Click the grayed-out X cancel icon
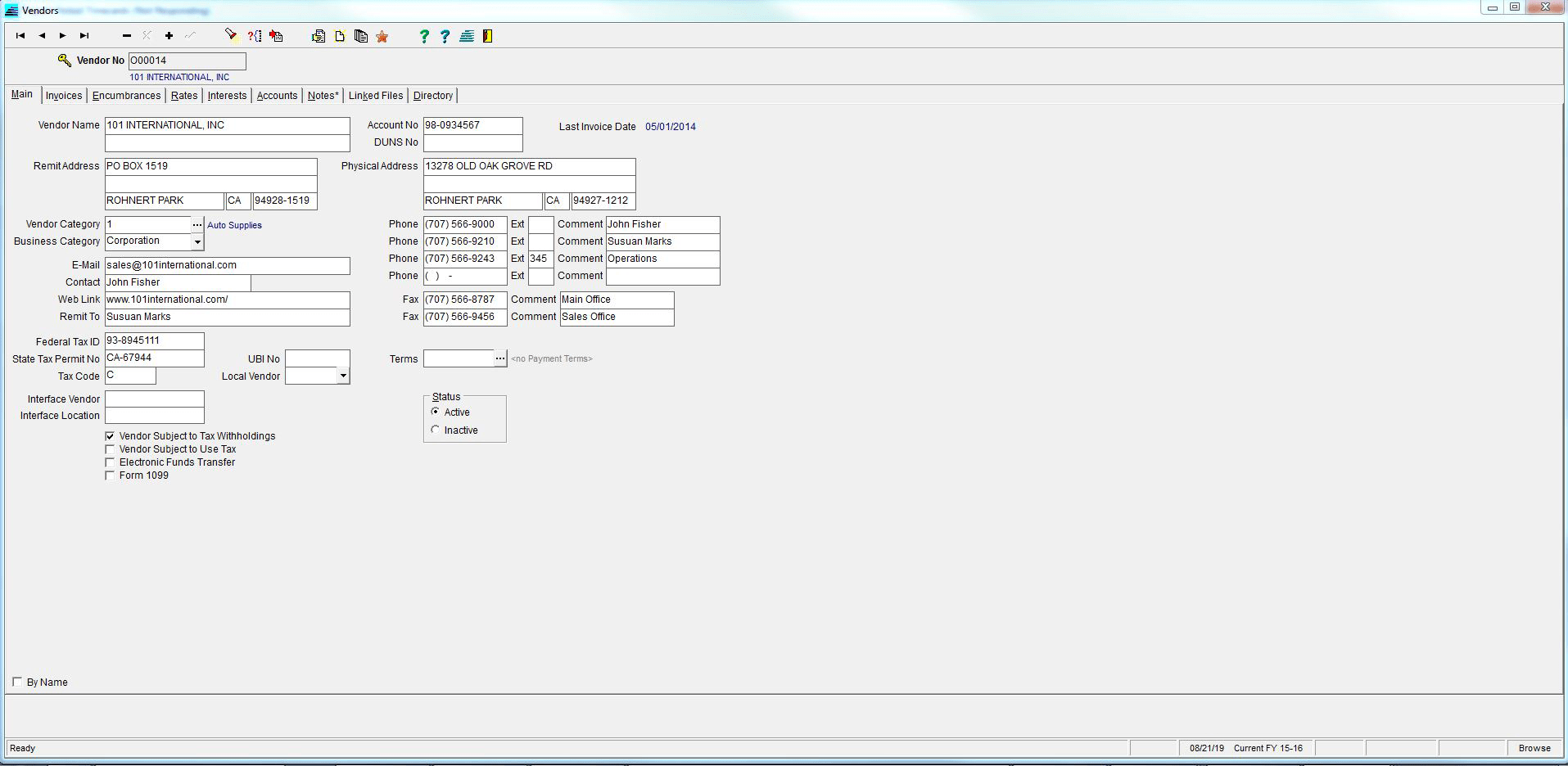 147,36
